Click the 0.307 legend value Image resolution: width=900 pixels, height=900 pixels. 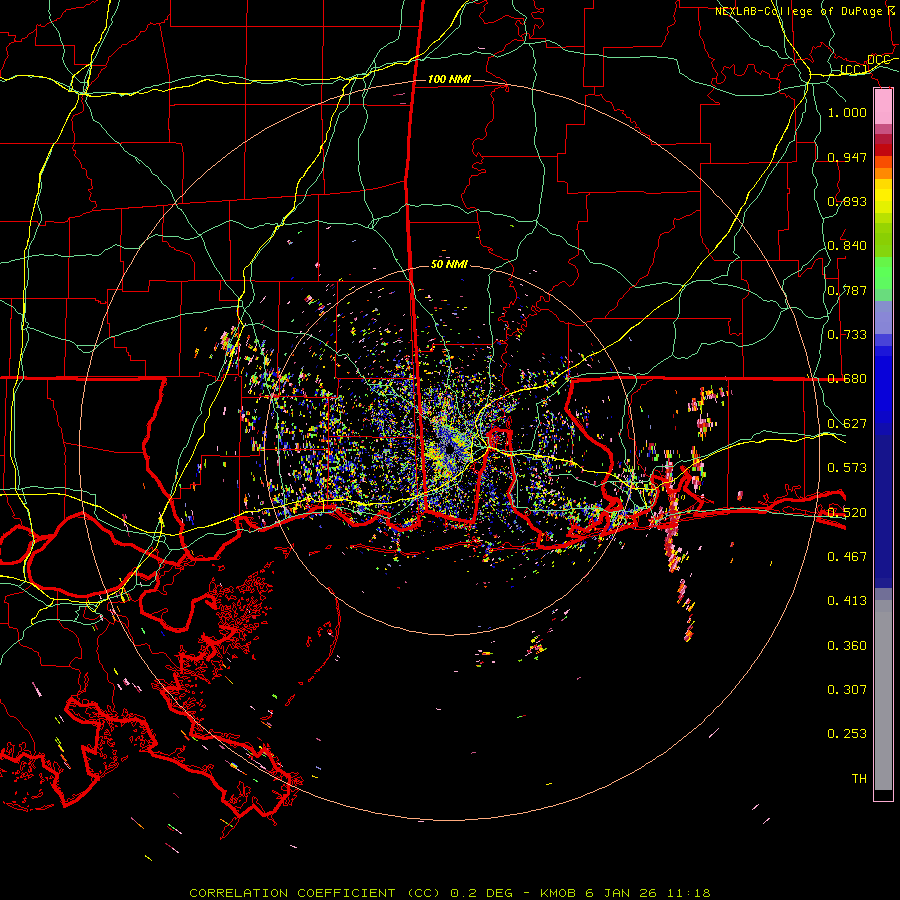tap(847, 689)
